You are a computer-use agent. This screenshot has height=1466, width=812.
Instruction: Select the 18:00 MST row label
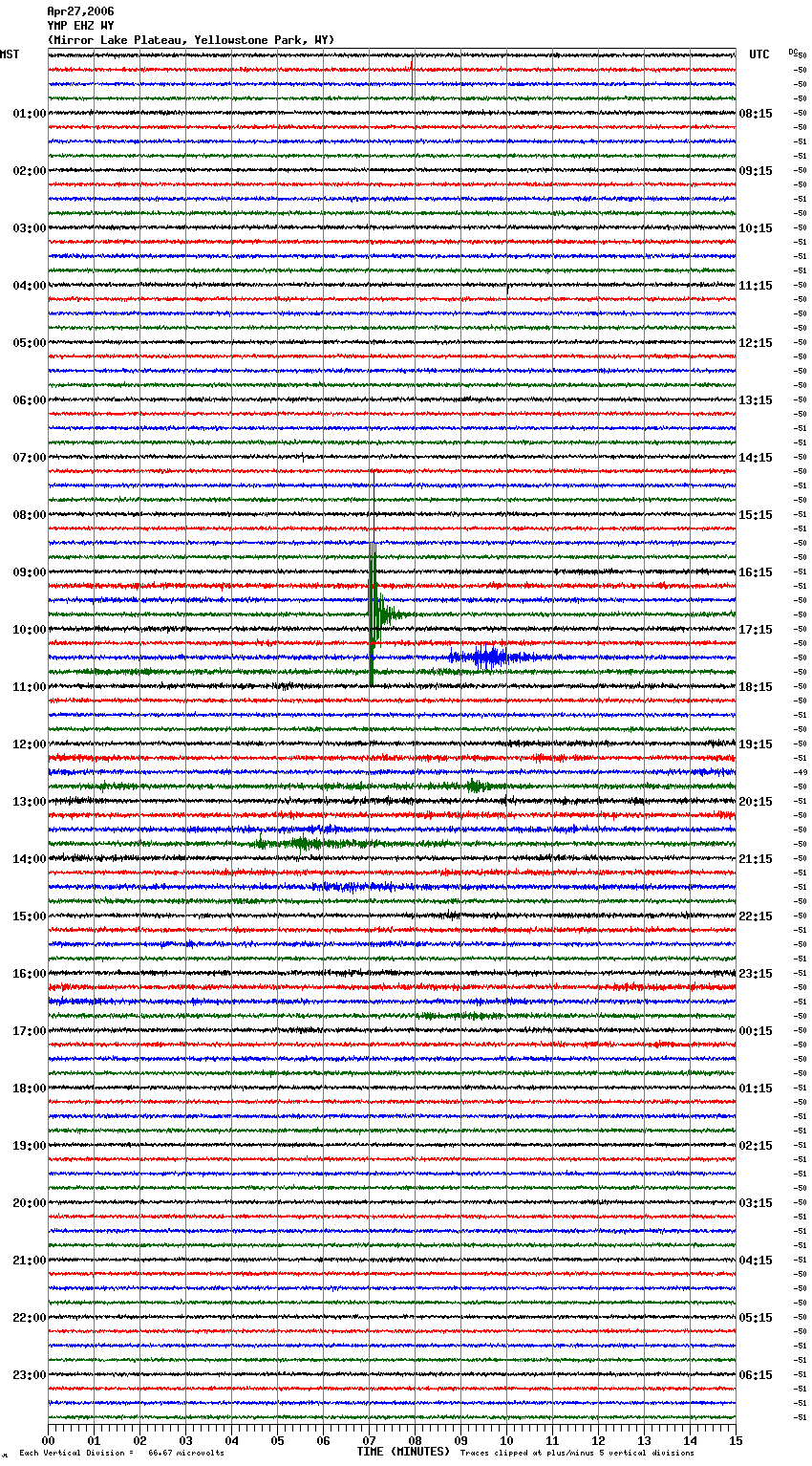(30, 1089)
